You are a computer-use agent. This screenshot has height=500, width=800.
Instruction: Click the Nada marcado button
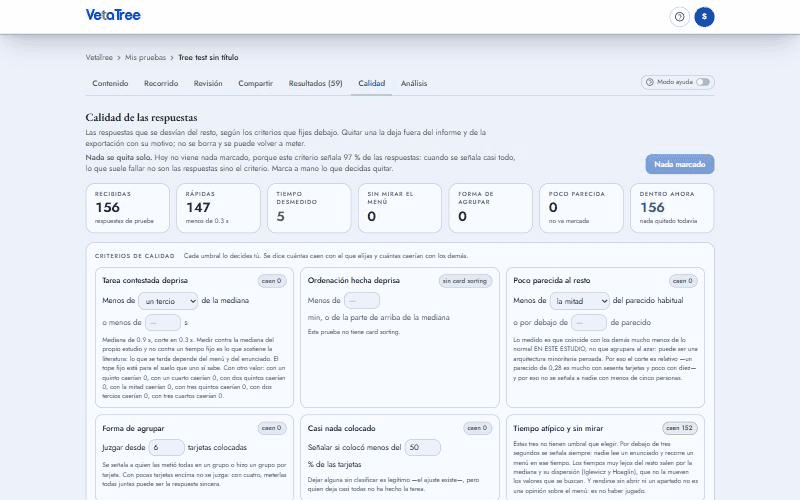tap(680, 164)
